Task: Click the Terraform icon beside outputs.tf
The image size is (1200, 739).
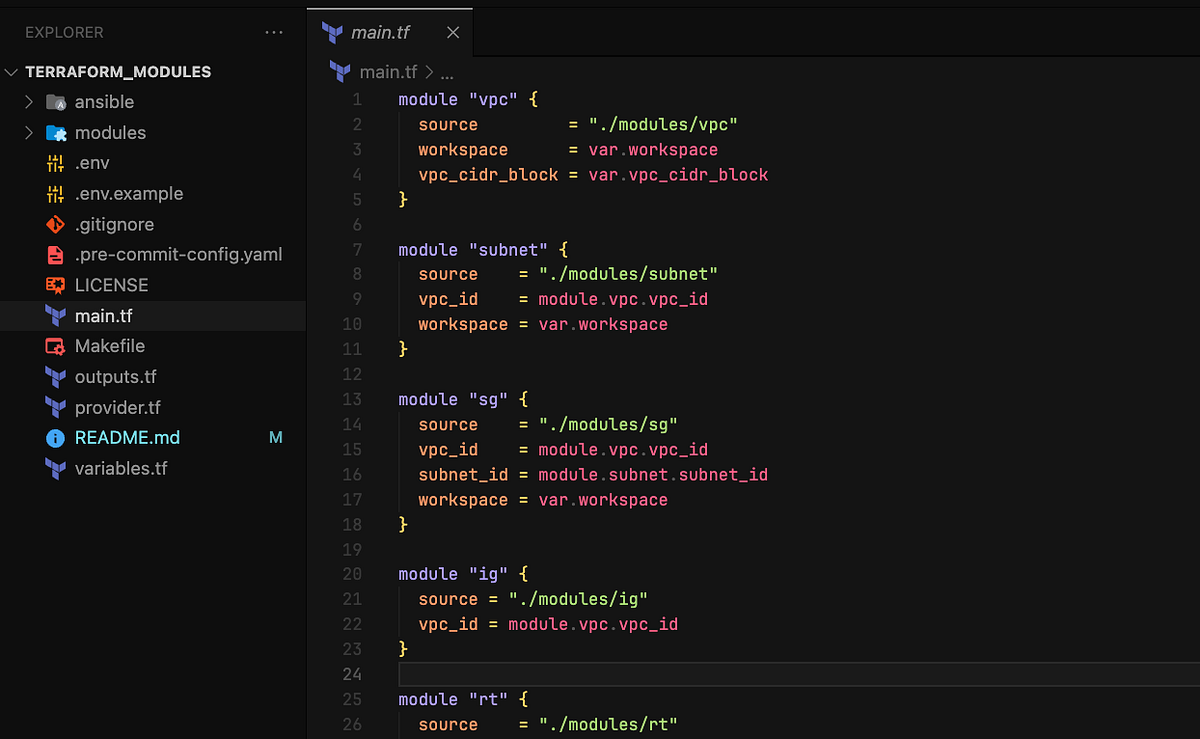Action: click(x=56, y=376)
